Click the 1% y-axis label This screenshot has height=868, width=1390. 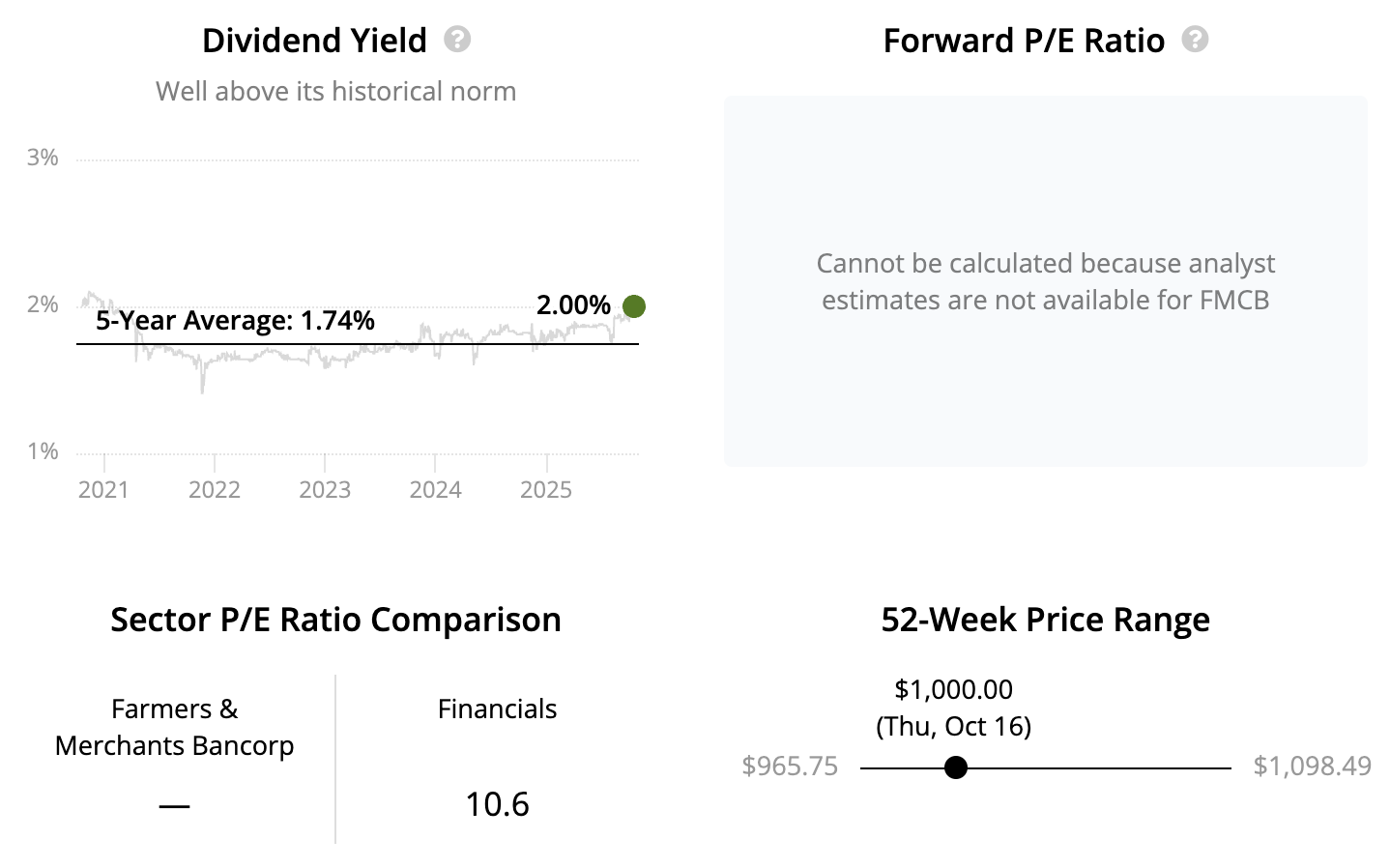click(43, 451)
